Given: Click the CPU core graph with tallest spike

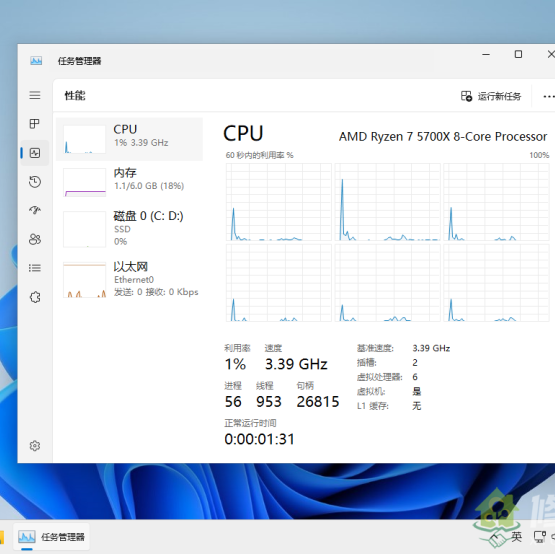Looking at the screenshot, I should [388, 202].
